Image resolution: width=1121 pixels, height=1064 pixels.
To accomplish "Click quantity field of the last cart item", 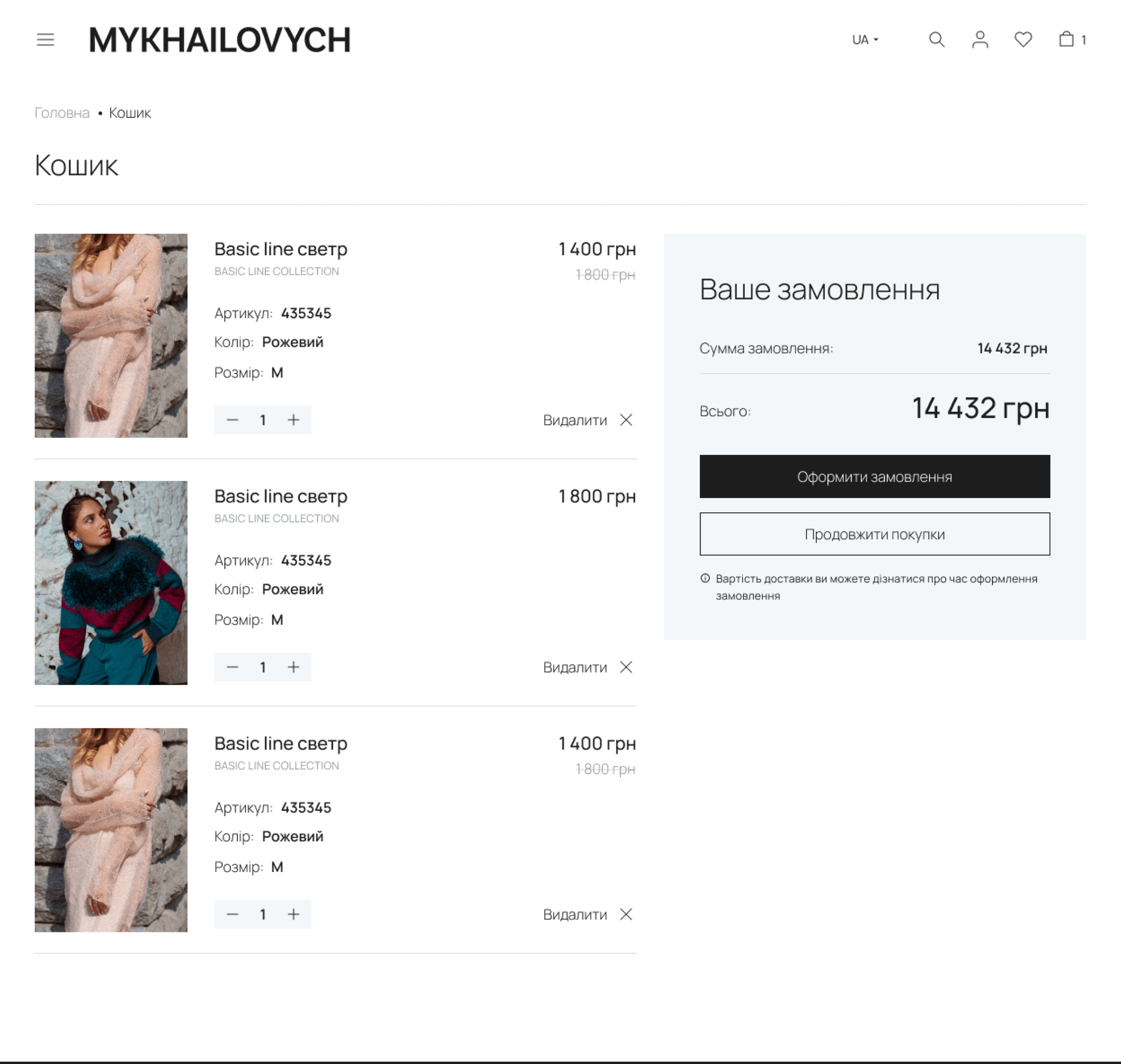I will (262, 914).
